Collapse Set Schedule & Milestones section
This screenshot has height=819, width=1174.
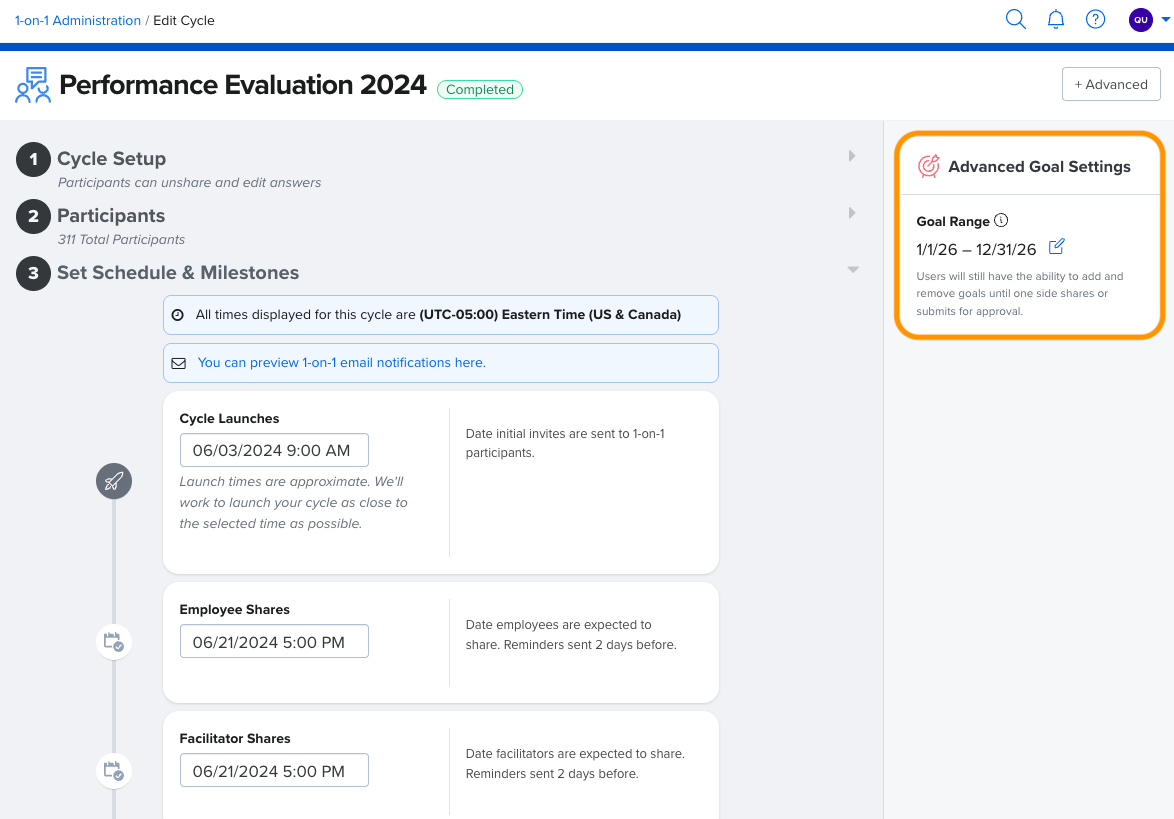tap(852, 270)
